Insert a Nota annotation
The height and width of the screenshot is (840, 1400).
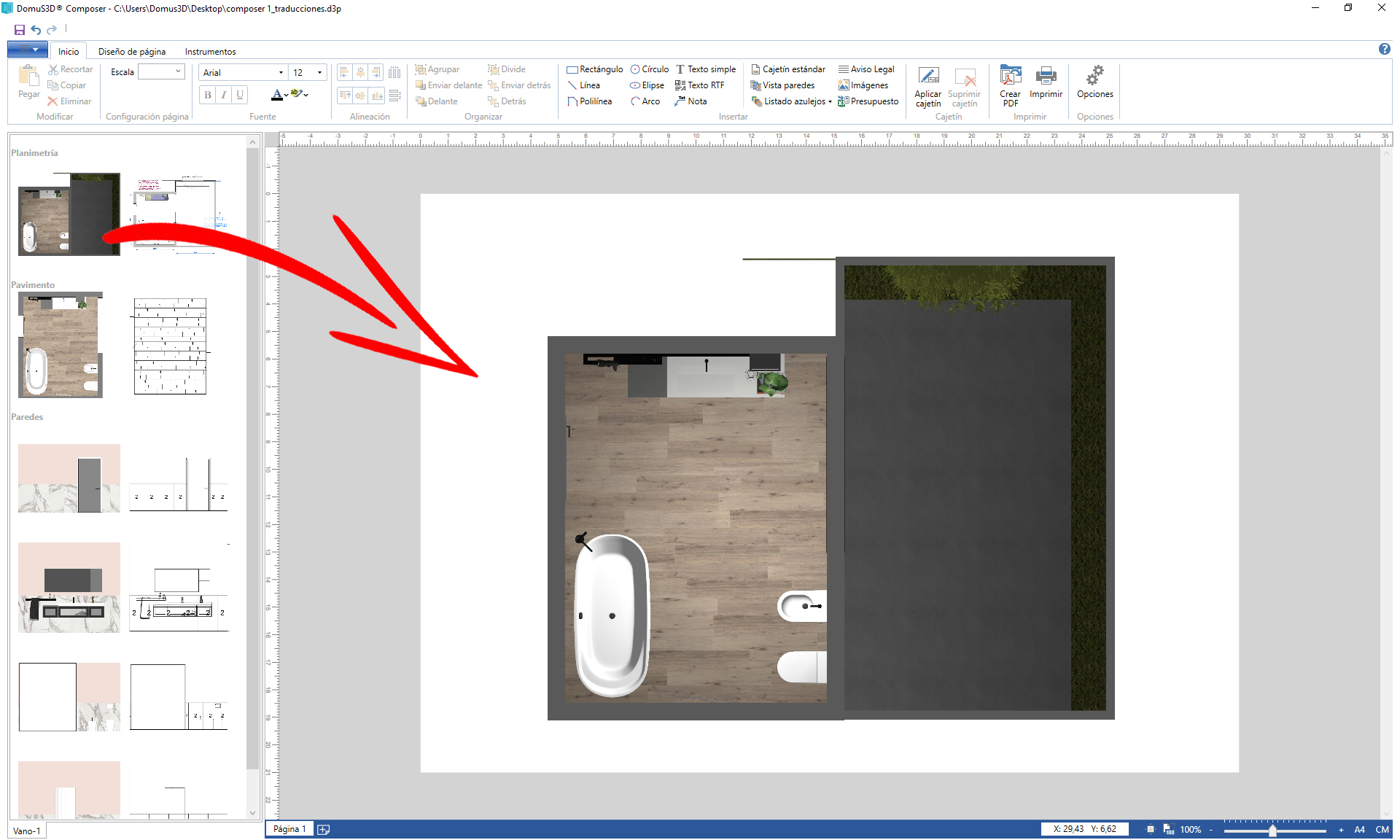691,101
